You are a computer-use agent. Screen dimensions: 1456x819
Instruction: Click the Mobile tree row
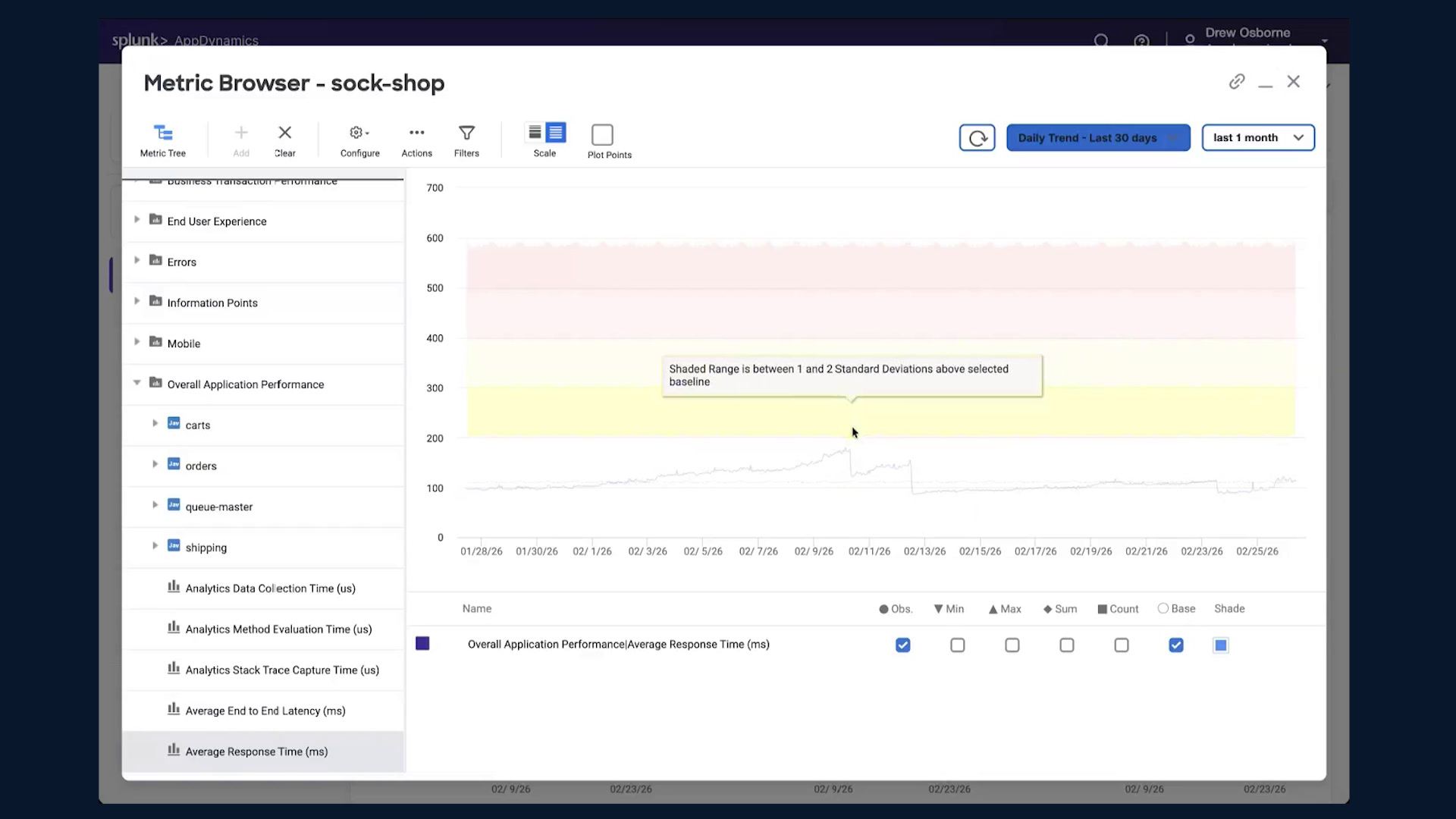pyautogui.click(x=263, y=344)
